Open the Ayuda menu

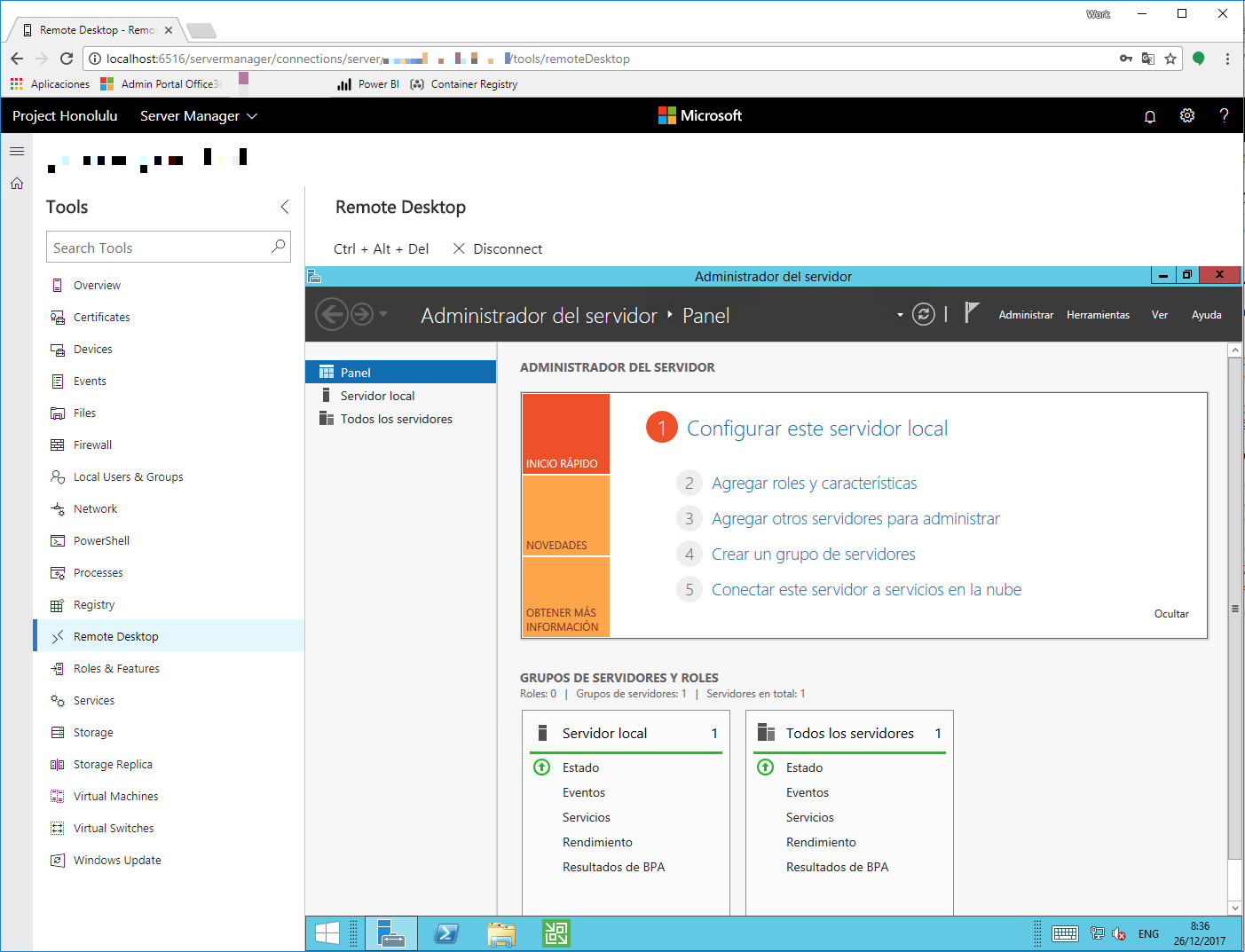1206,315
